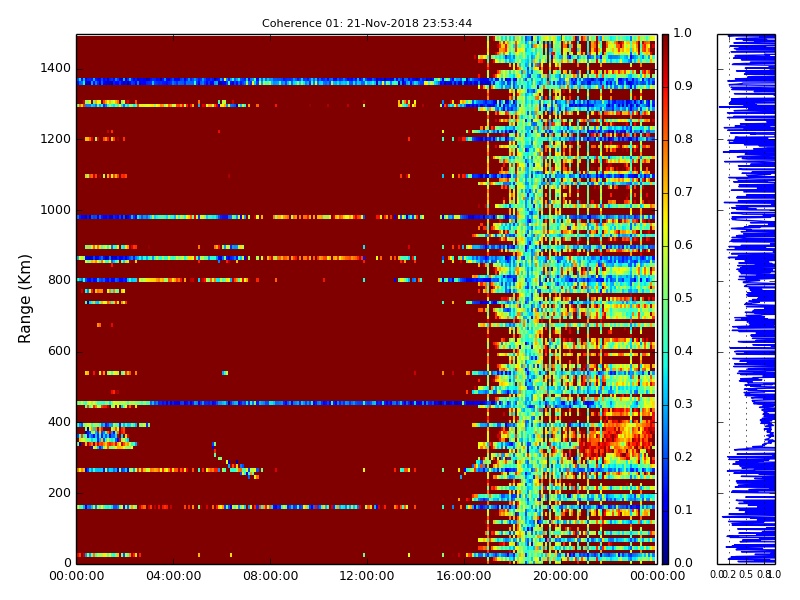Click the 1400 range tick label

tap(56, 68)
